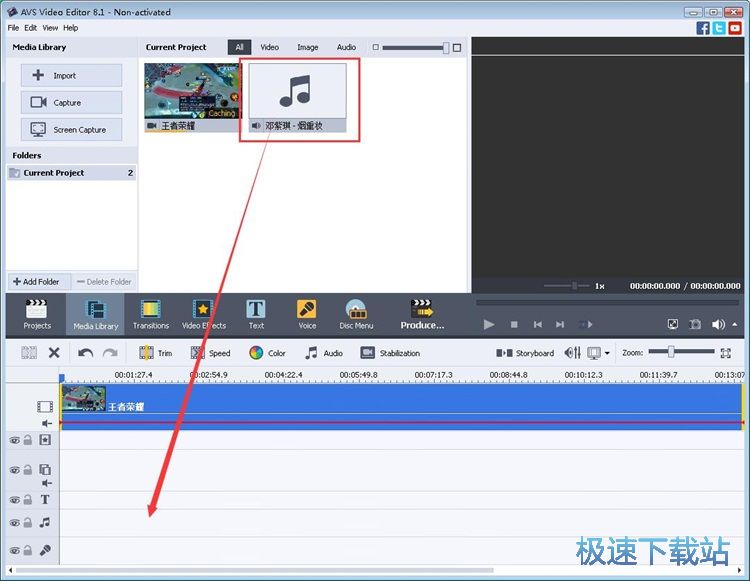Open the YouTube link icon
The width and height of the screenshot is (750, 581).
[735, 28]
